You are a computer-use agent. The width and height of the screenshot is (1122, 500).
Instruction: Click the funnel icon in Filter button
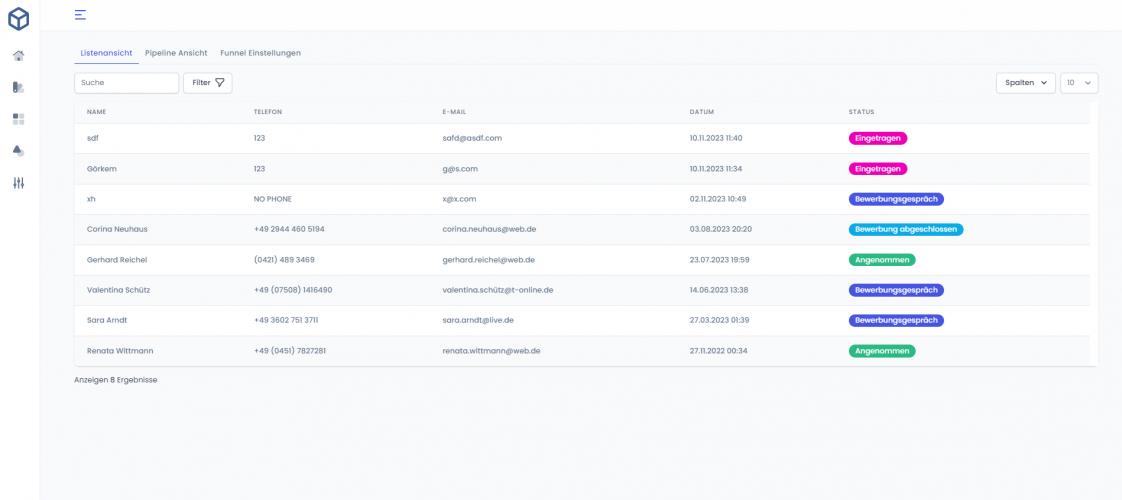(220, 83)
